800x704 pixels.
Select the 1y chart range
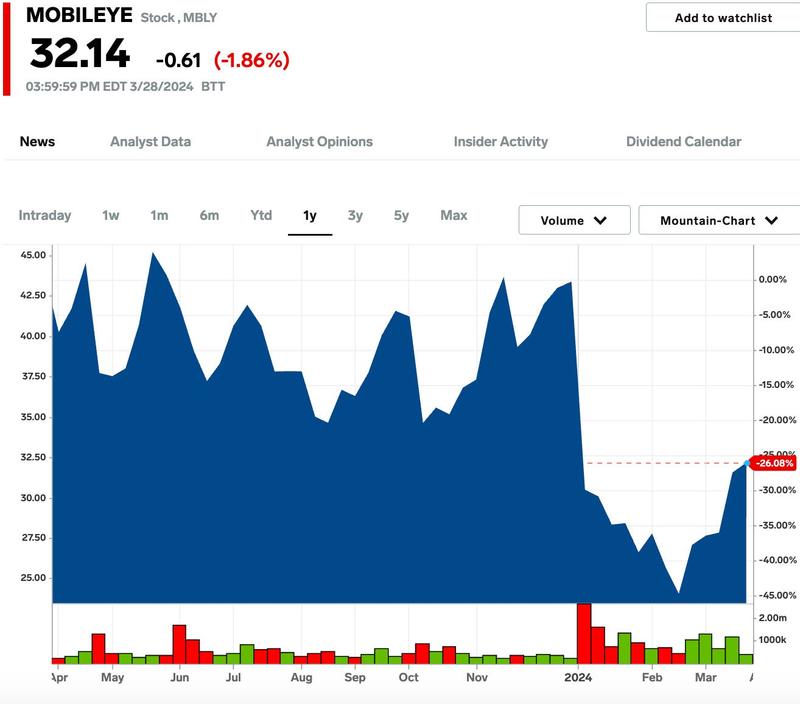click(310, 216)
